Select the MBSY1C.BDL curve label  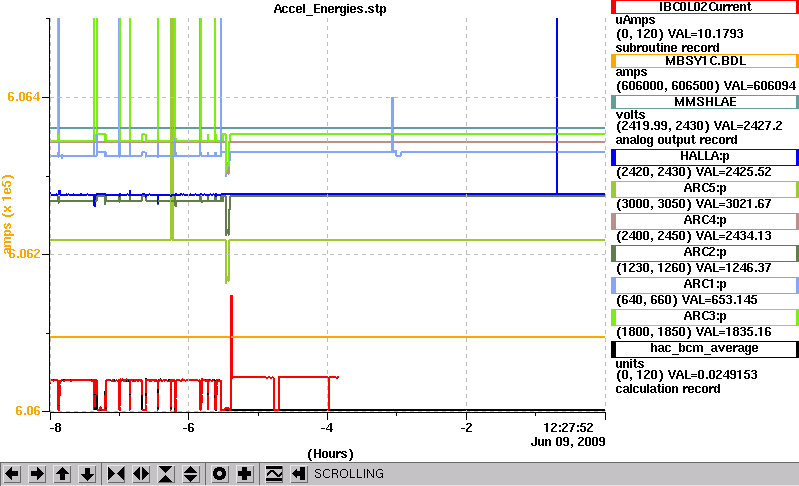(x=705, y=61)
